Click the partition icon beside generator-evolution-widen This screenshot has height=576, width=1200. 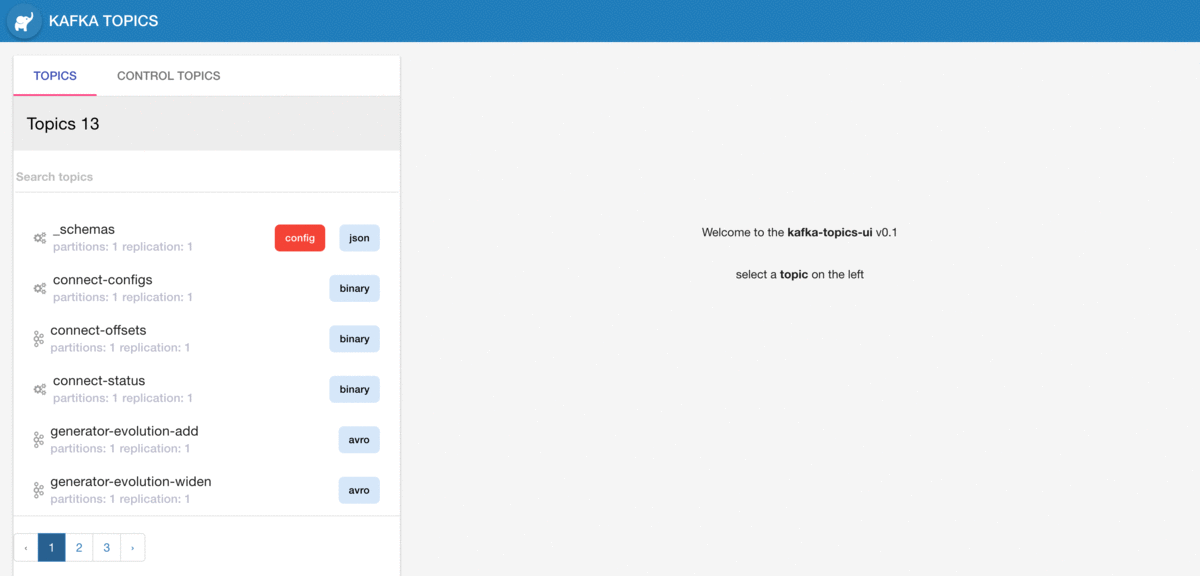[39, 490]
